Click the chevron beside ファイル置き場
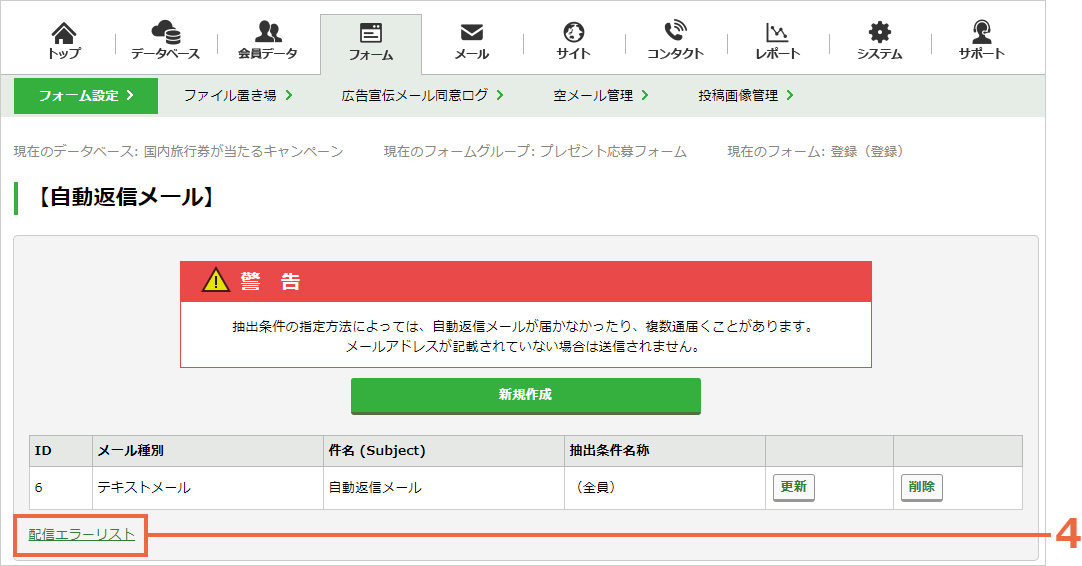Screen dimensions: 1082x566 tap(288, 95)
